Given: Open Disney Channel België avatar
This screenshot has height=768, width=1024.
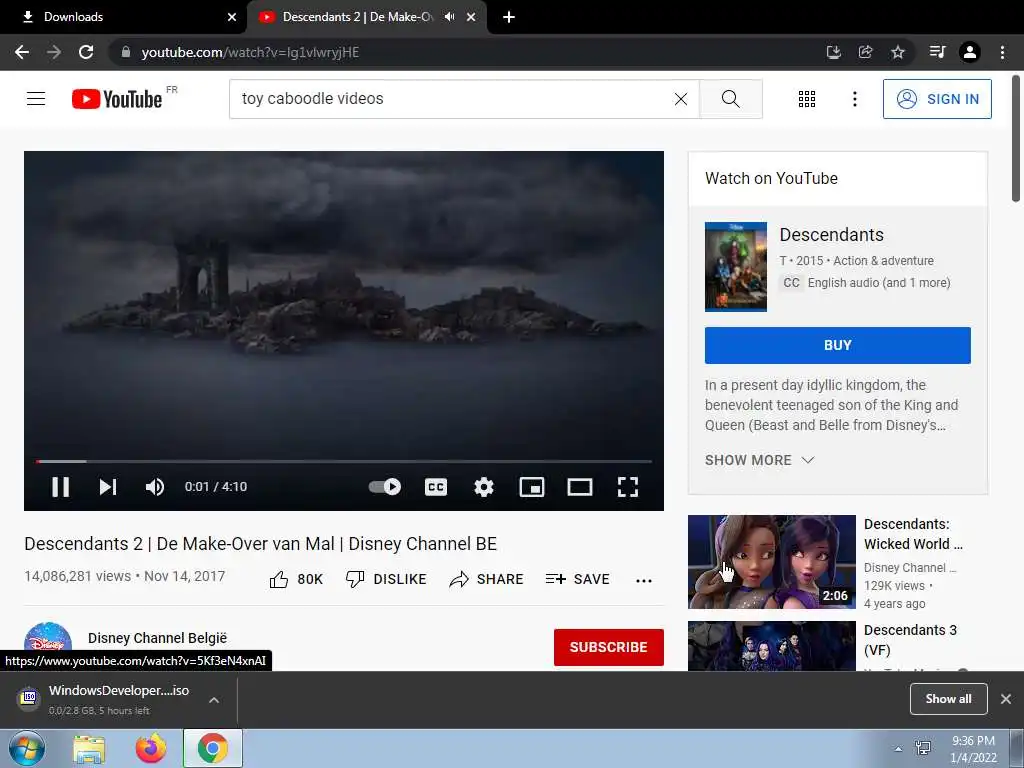Looking at the screenshot, I should [x=48, y=646].
